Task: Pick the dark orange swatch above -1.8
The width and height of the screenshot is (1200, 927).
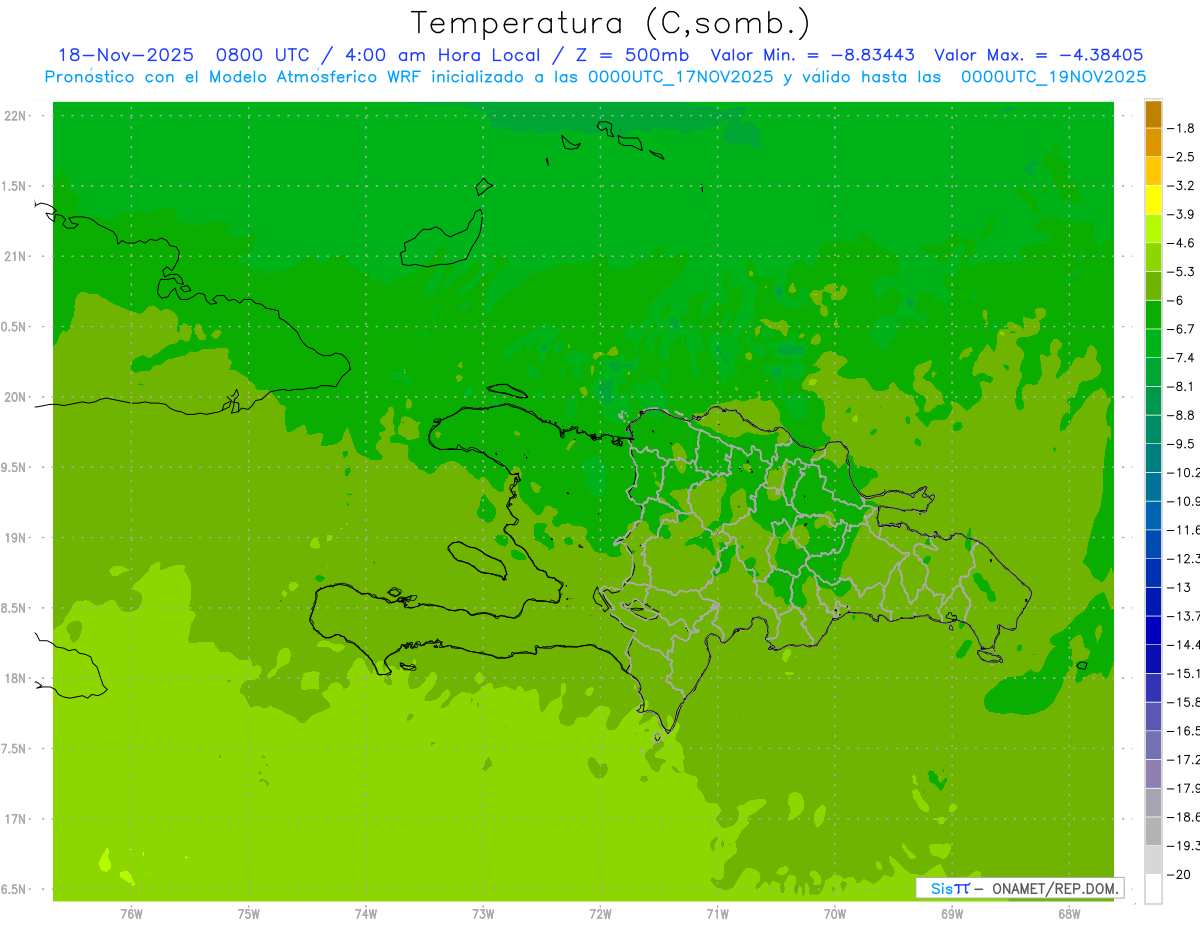Action: [x=1153, y=114]
